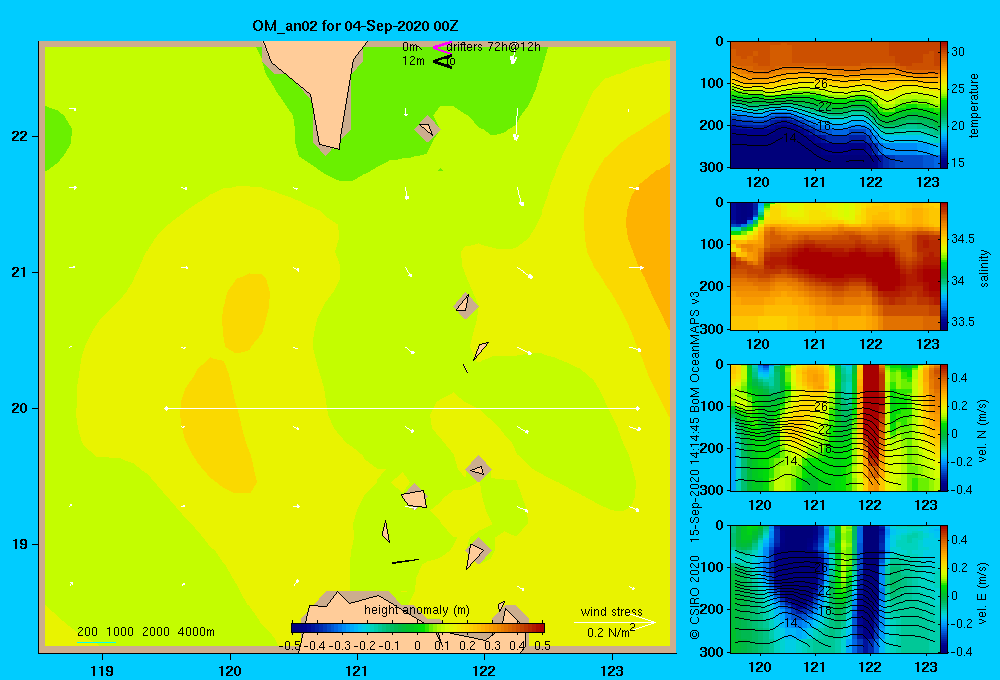This screenshot has height=680, width=1000.
Task: Click the "300" depth tick on the salinity panel
Action: 711,329
